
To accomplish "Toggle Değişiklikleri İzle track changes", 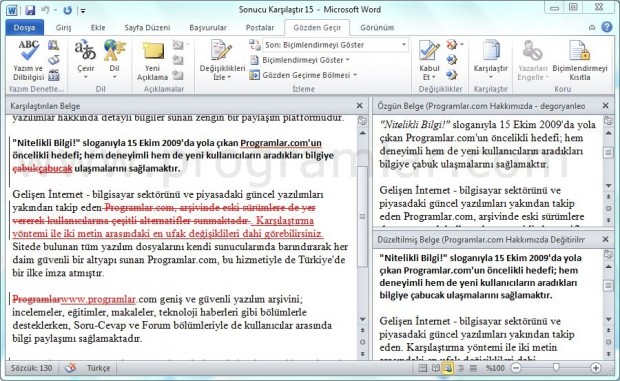I will [x=222, y=60].
